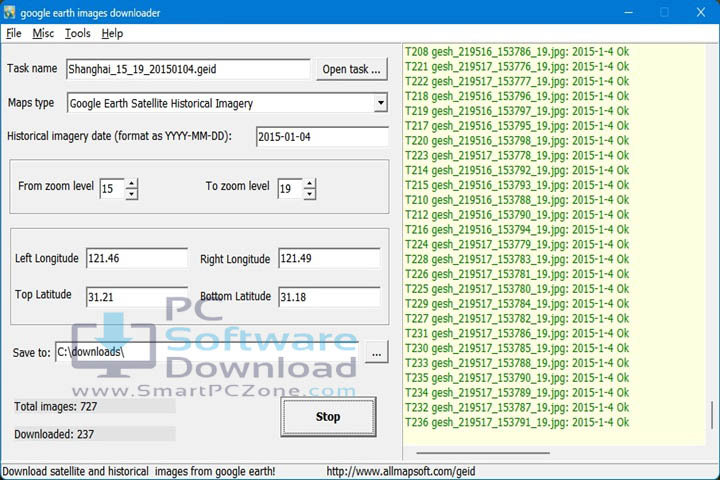Minimize the downloader window
The image size is (720, 480).
pos(629,12)
